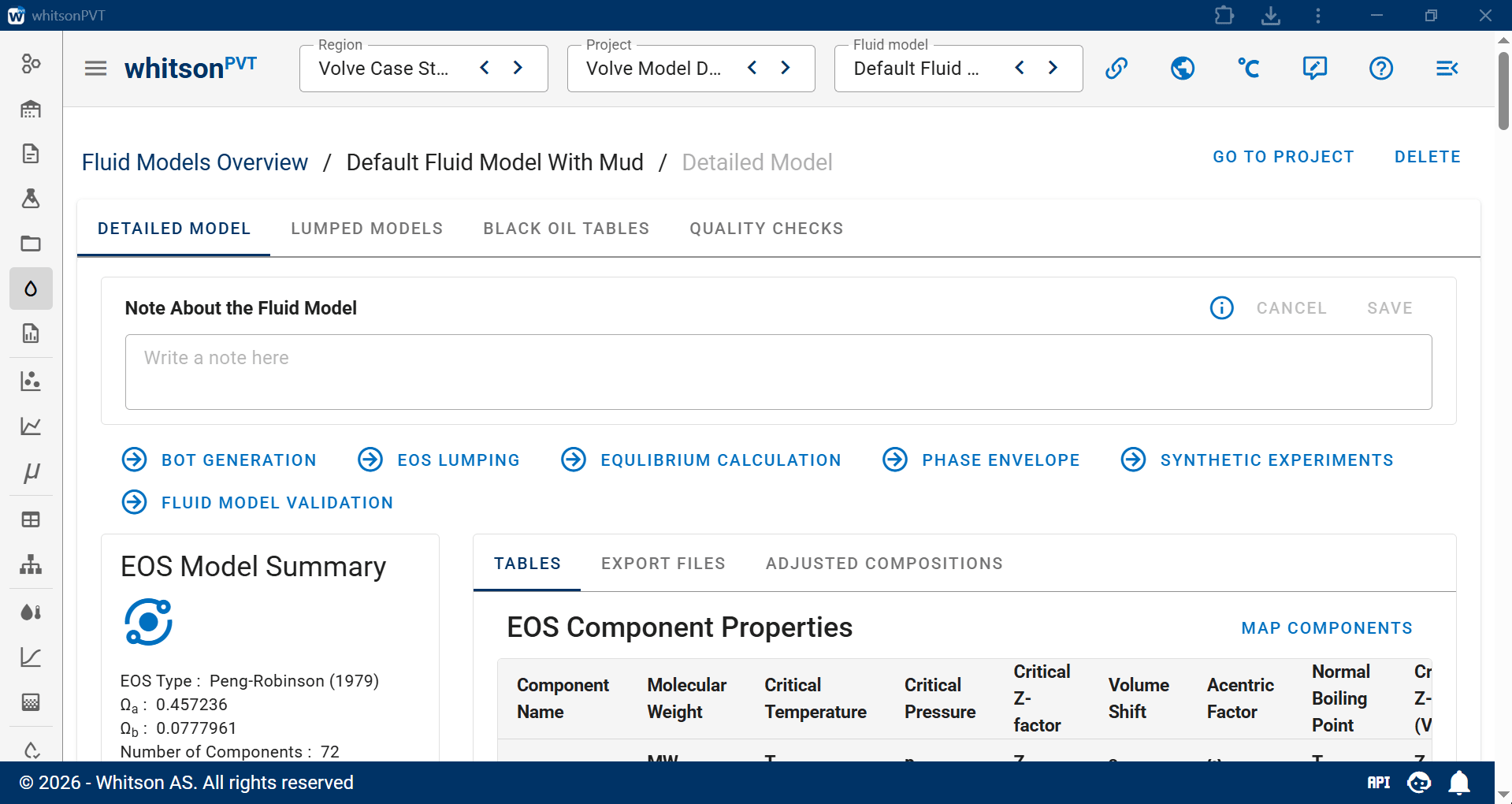
Task: Go to next Region
Action: pos(518,68)
